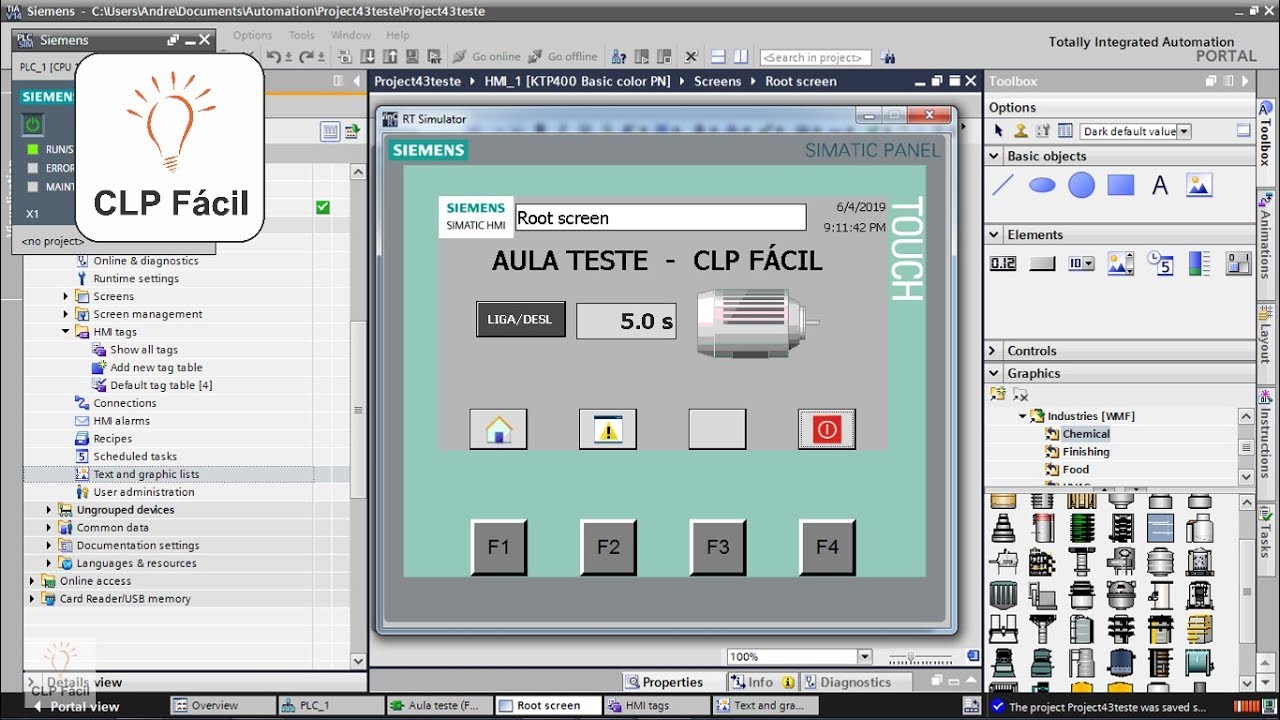1280x720 pixels.
Task: Click the undo arrow in toolbar
Action: pyautogui.click(x=273, y=57)
